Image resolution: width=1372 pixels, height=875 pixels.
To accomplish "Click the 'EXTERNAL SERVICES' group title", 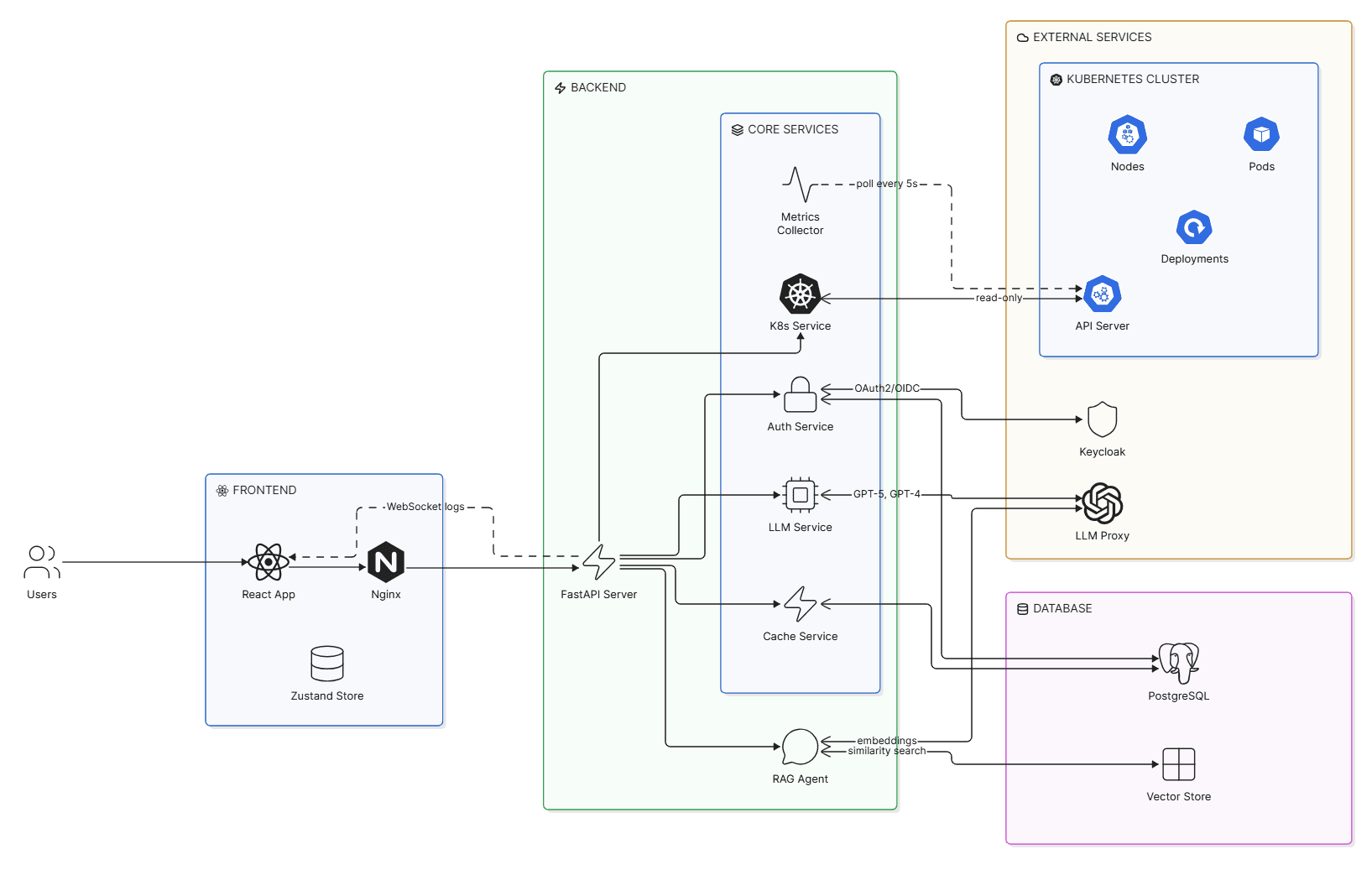I will click(x=1093, y=38).
